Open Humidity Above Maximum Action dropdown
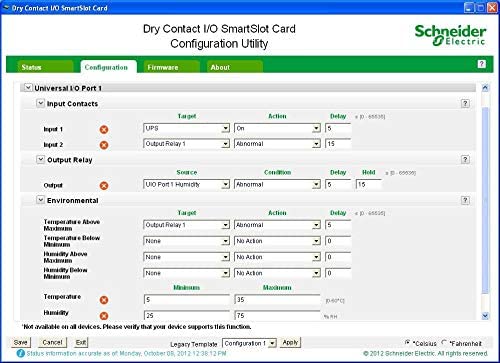 [277, 257]
